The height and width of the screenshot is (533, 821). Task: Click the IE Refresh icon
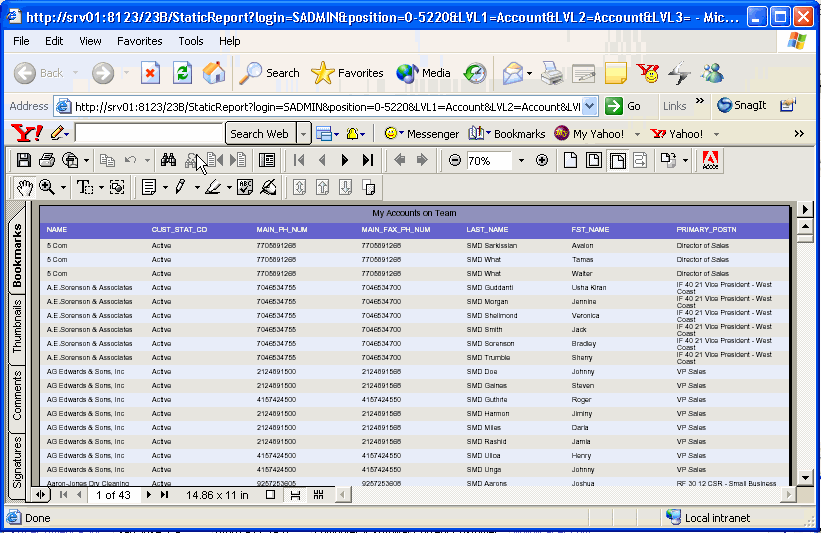pos(182,73)
